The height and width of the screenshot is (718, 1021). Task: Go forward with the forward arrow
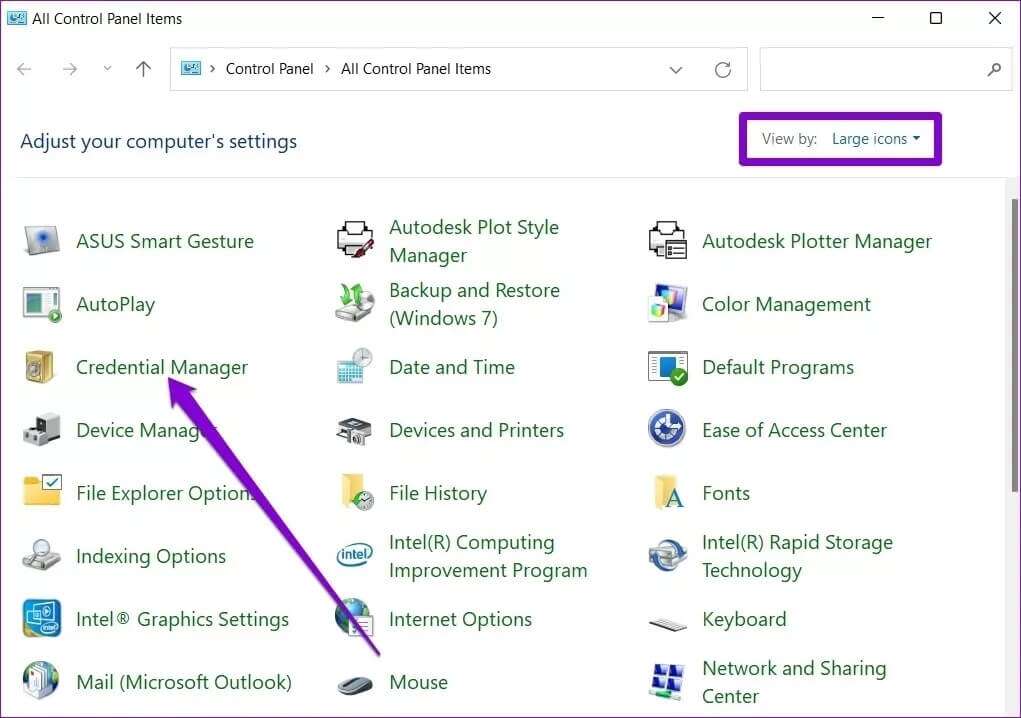click(70, 68)
